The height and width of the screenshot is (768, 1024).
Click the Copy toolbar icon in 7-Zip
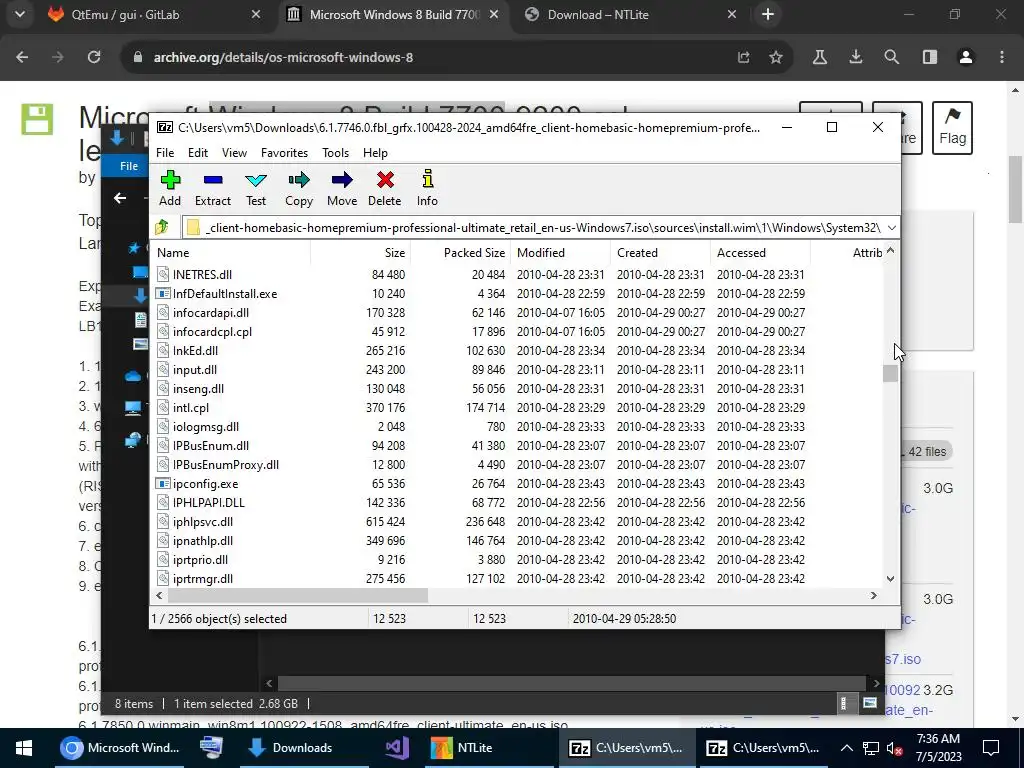(299, 188)
